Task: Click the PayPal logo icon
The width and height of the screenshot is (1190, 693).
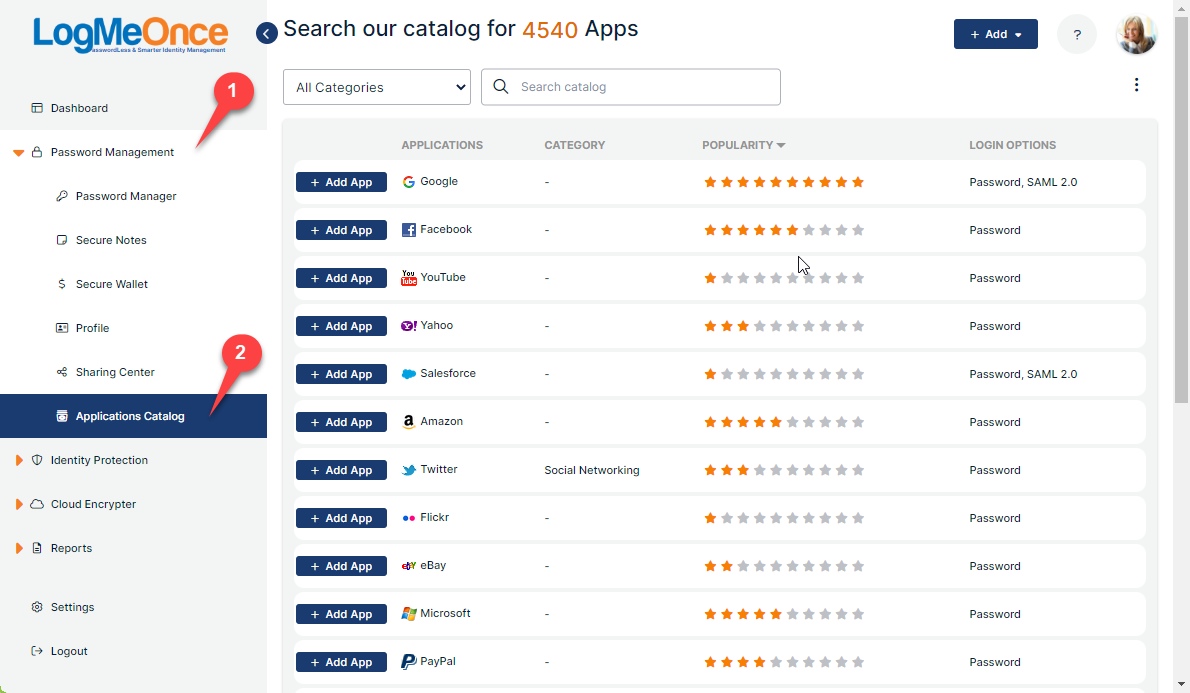Action: pos(408,662)
